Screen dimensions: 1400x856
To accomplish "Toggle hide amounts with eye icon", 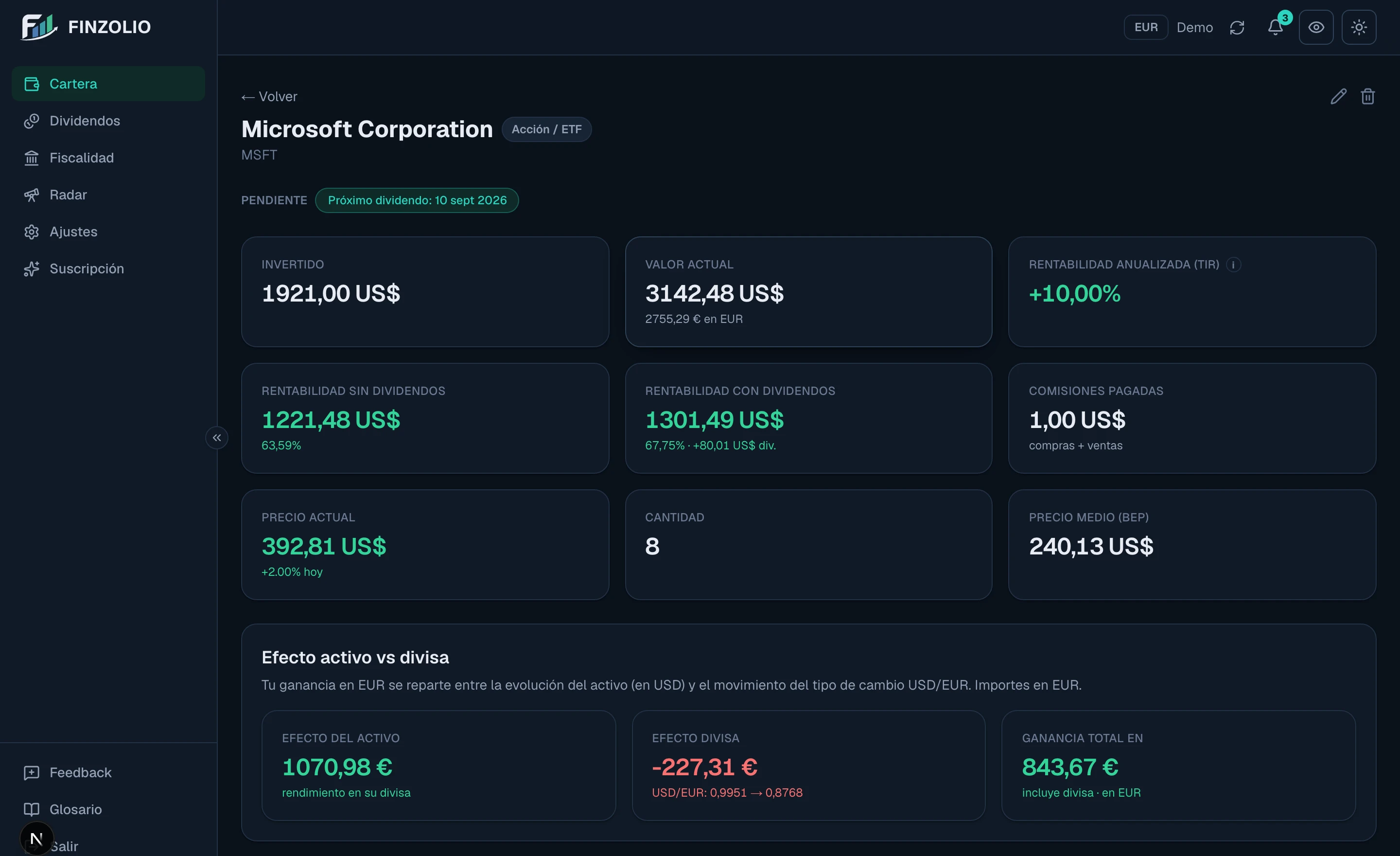I will pyautogui.click(x=1316, y=27).
